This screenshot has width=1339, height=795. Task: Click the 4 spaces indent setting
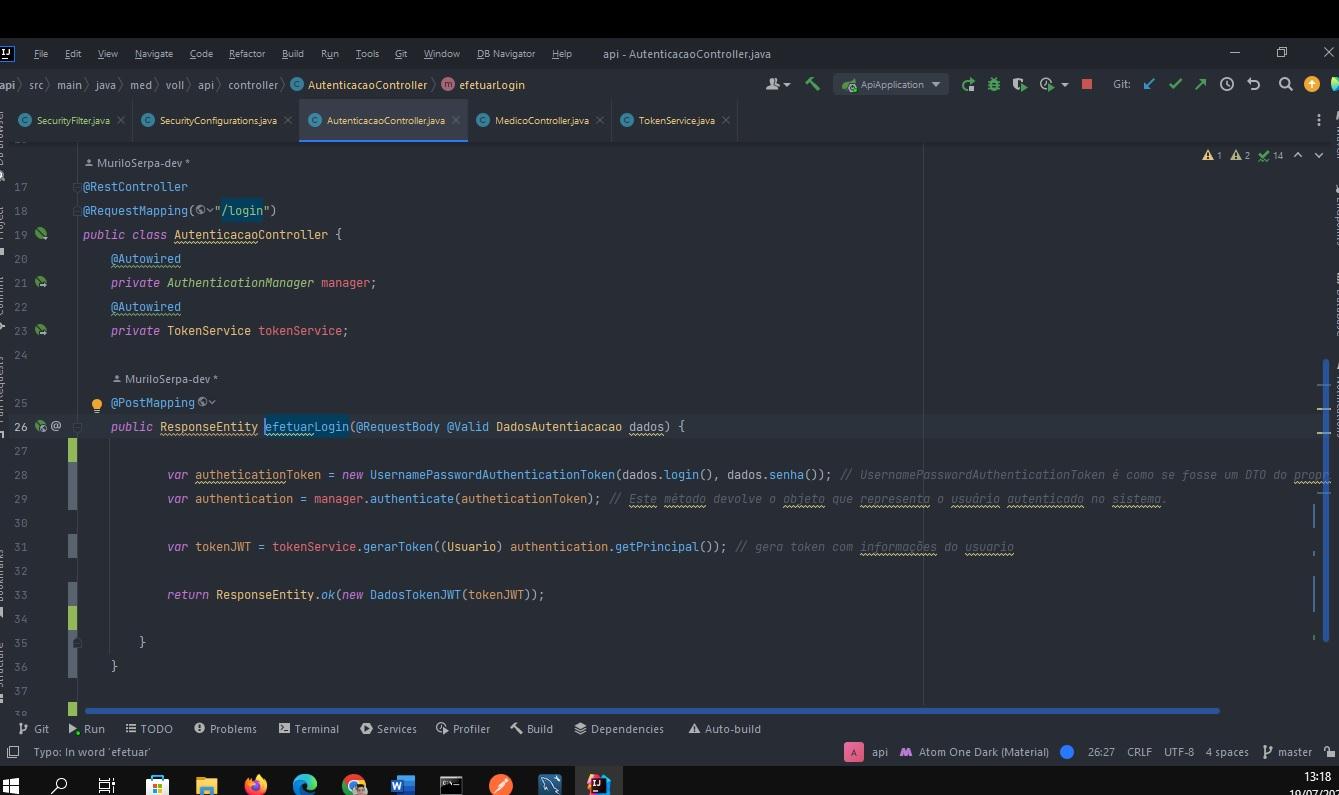(1227, 752)
